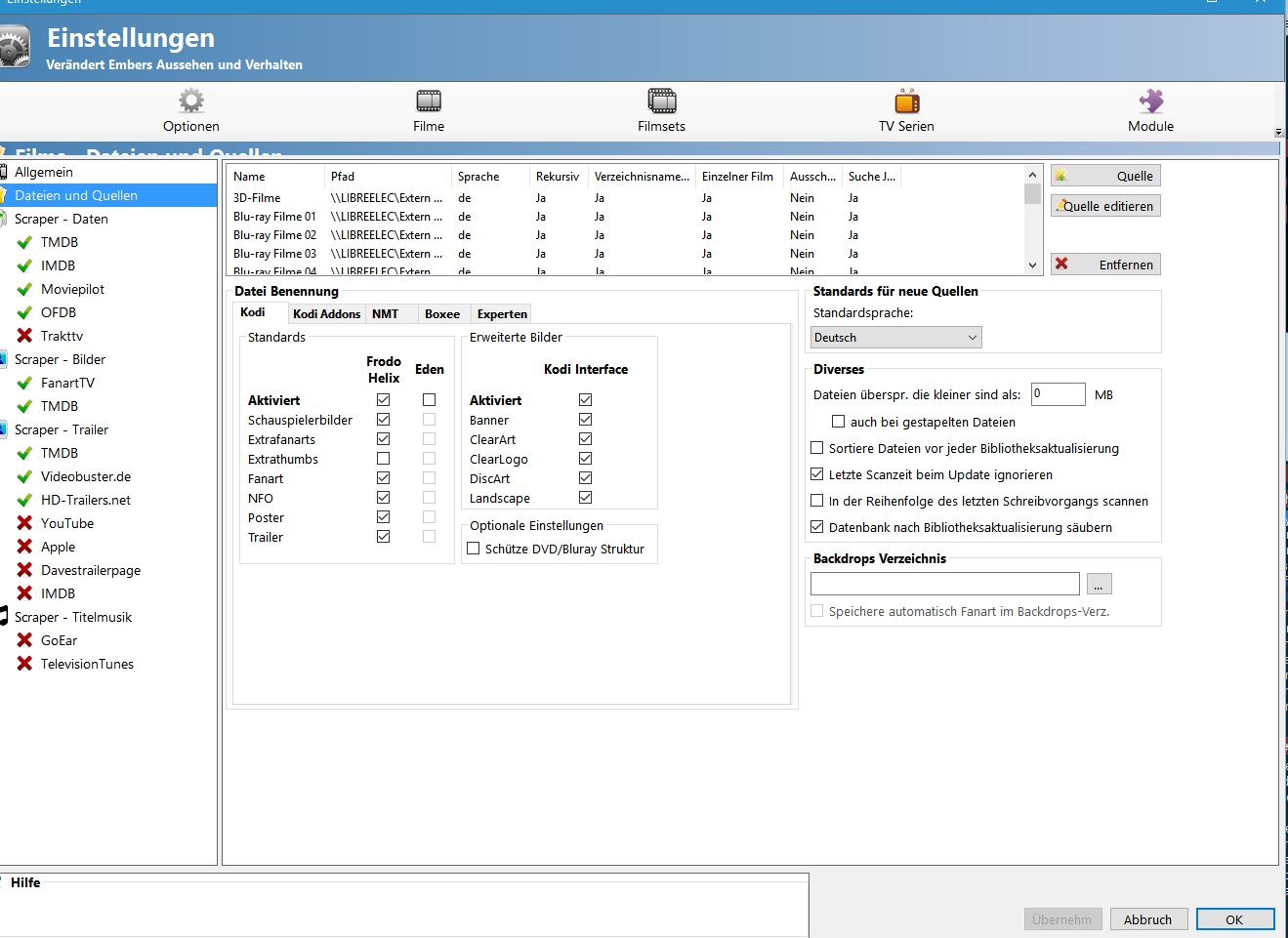This screenshot has height=938, width=1288.
Task: Click the red X icon beside TelevisionTunes
Action: click(x=24, y=664)
